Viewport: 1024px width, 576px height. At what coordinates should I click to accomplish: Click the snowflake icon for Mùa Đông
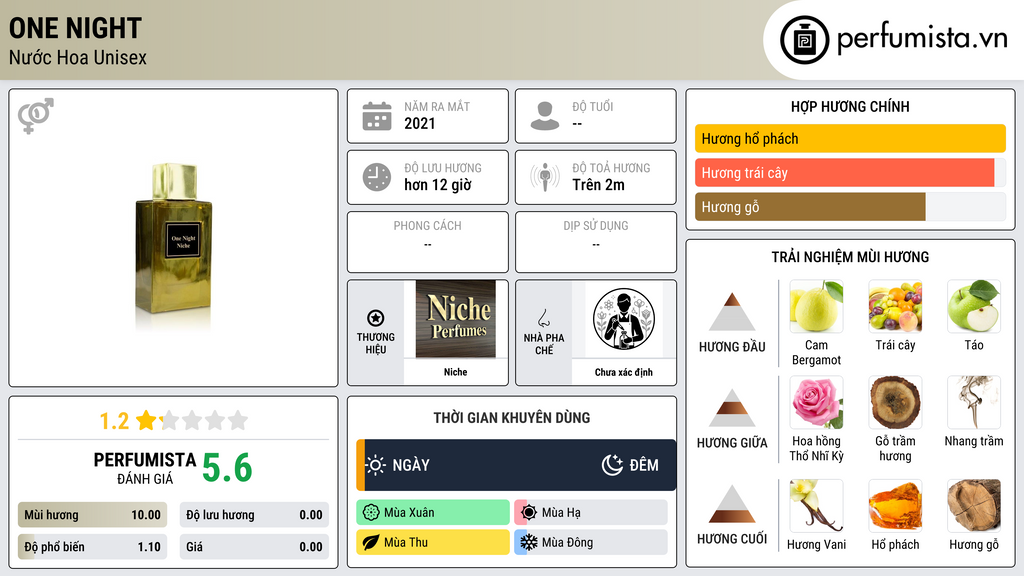(x=529, y=542)
